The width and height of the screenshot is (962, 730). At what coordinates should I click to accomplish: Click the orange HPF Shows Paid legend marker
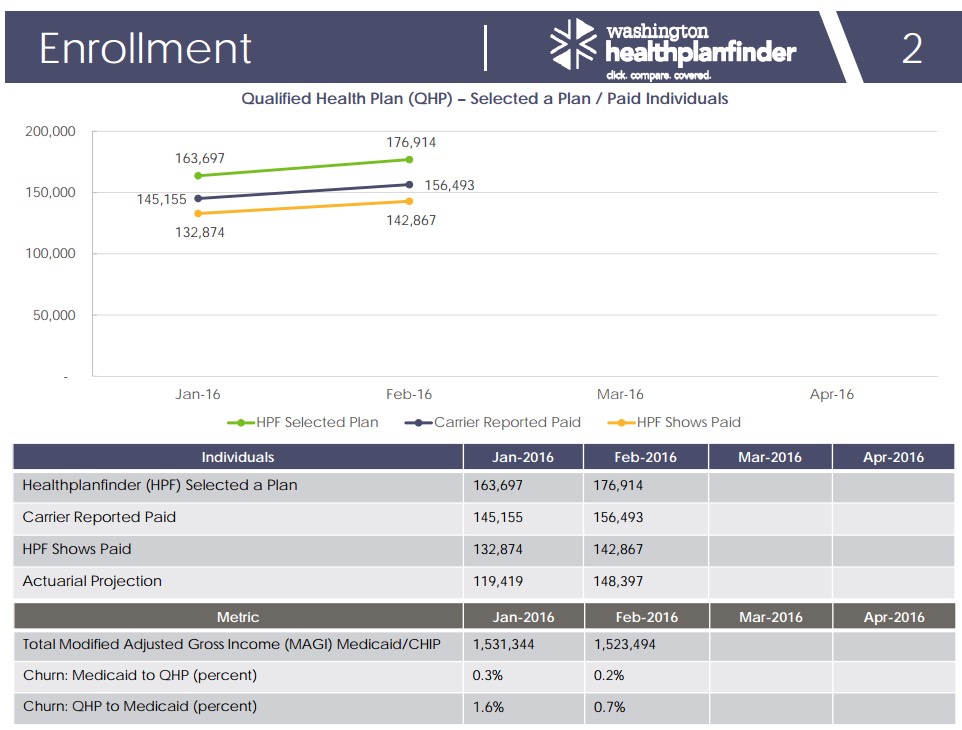(622, 422)
